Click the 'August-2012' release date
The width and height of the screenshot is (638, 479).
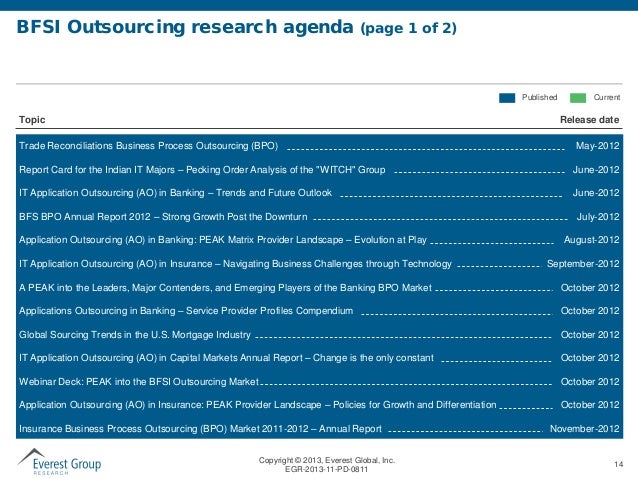pos(592,240)
